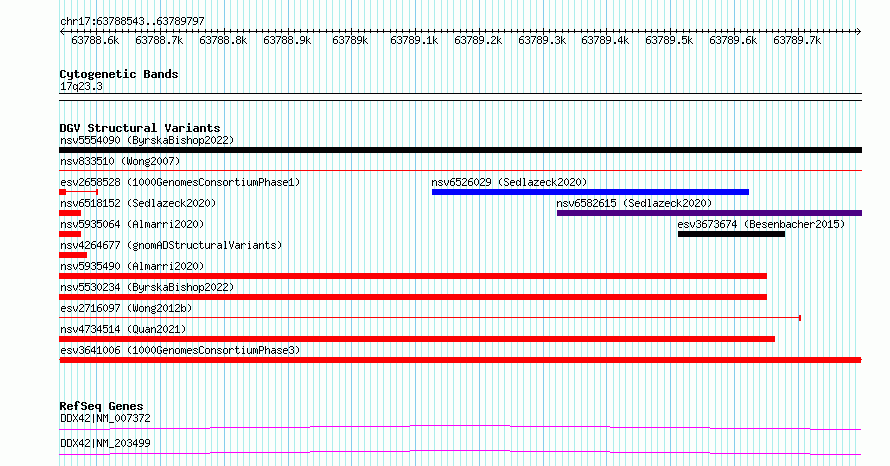This screenshot has height=466, width=890.
Task: Click the short red nsv4264677 variant bar
Action: [x=73, y=255]
